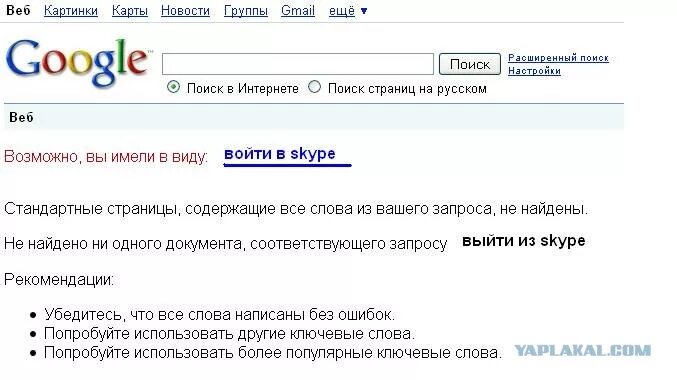Expand the ещё menu

(x=348, y=10)
